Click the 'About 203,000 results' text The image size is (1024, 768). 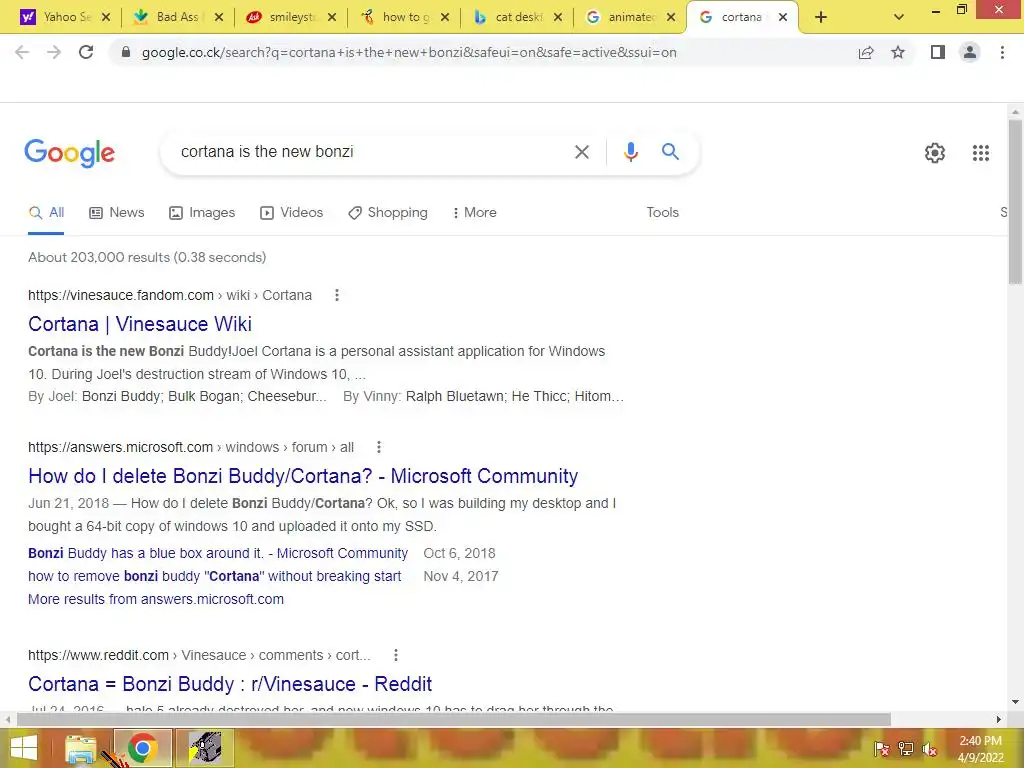coord(147,257)
